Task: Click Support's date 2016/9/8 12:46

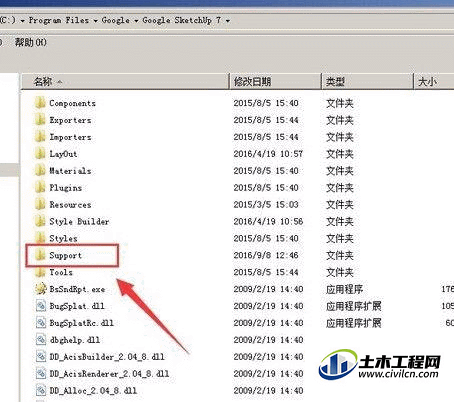Action: 266,256
